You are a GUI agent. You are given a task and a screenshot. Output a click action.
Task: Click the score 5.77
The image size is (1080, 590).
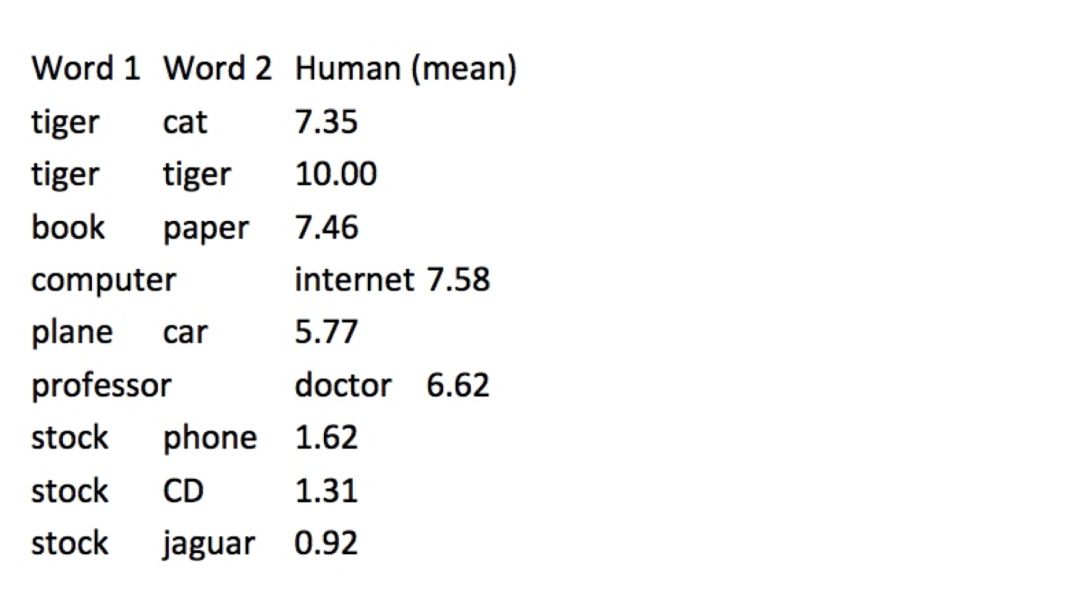(326, 333)
